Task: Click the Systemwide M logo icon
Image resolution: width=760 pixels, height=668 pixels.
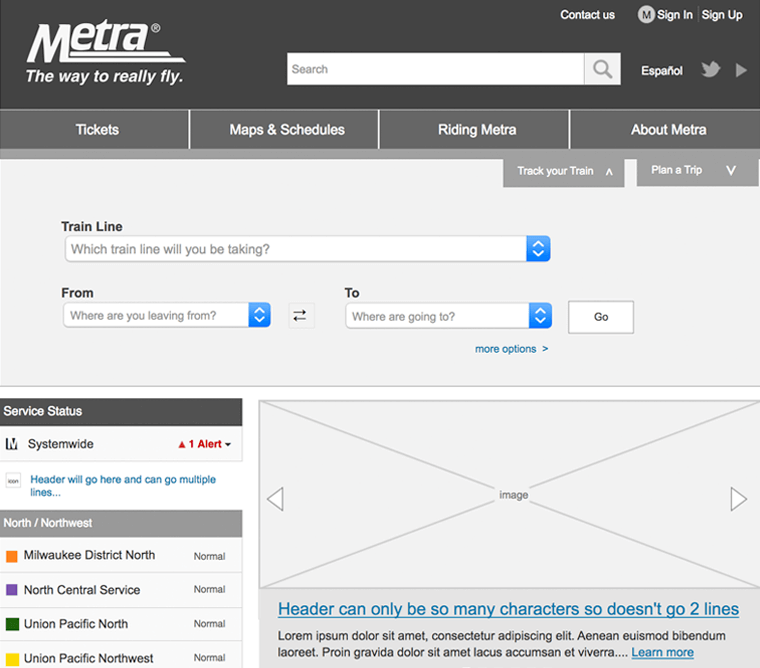Action: click(x=12, y=444)
